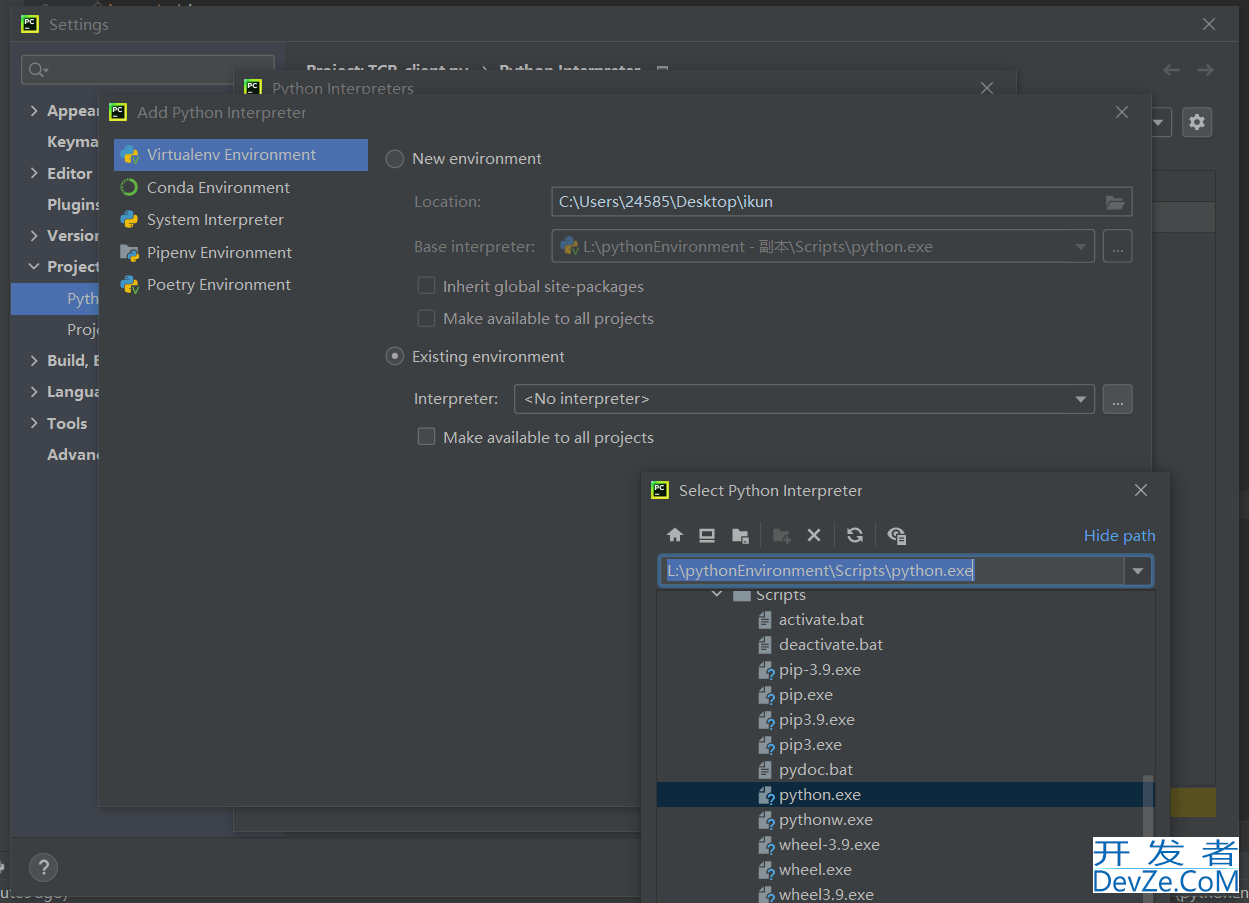
Task: Jump to project directory icon
Action: click(x=740, y=535)
